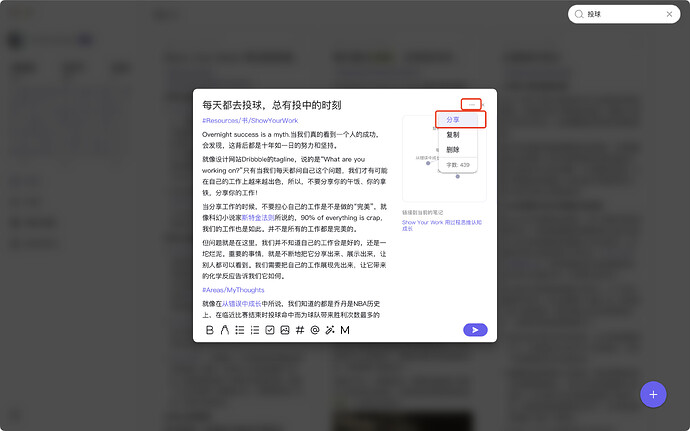The width and height of the screenshot is (690, 431).
Task: Click the @ mention icon
Action: click(315, 330)
